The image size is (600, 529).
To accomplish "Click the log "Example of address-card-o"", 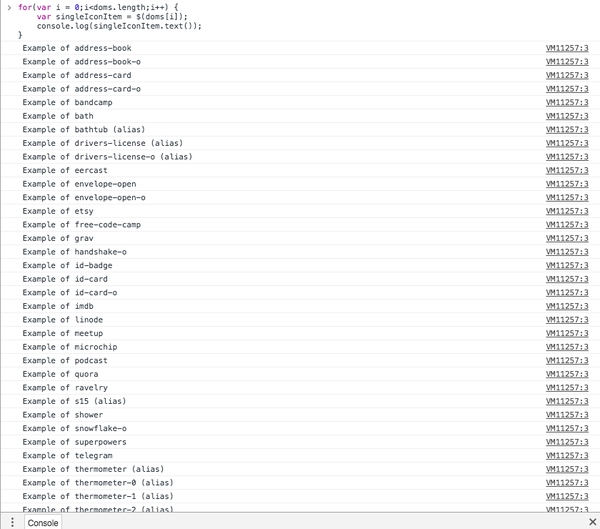I will (82, 89).
